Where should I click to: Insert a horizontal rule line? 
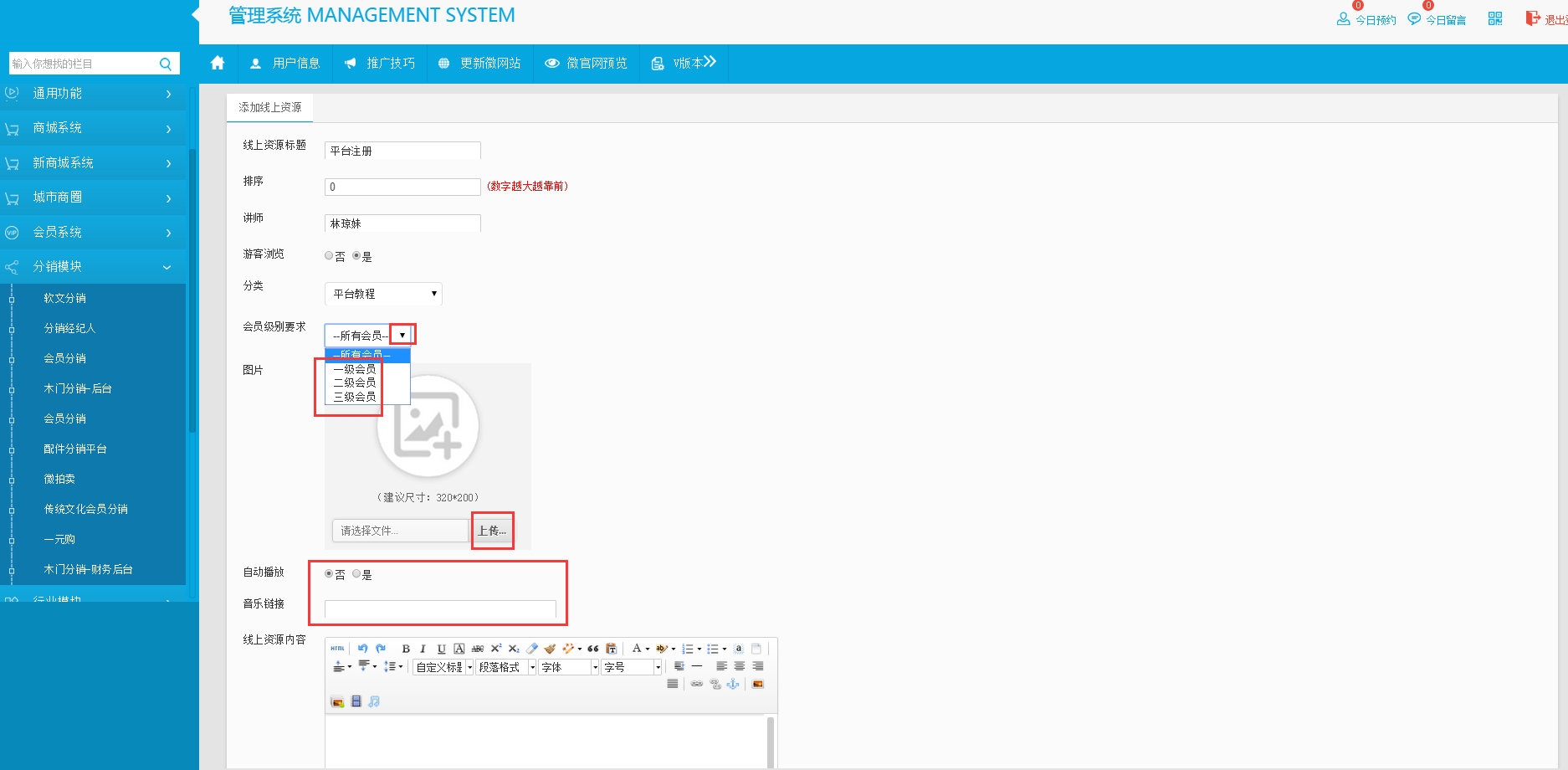697,666
